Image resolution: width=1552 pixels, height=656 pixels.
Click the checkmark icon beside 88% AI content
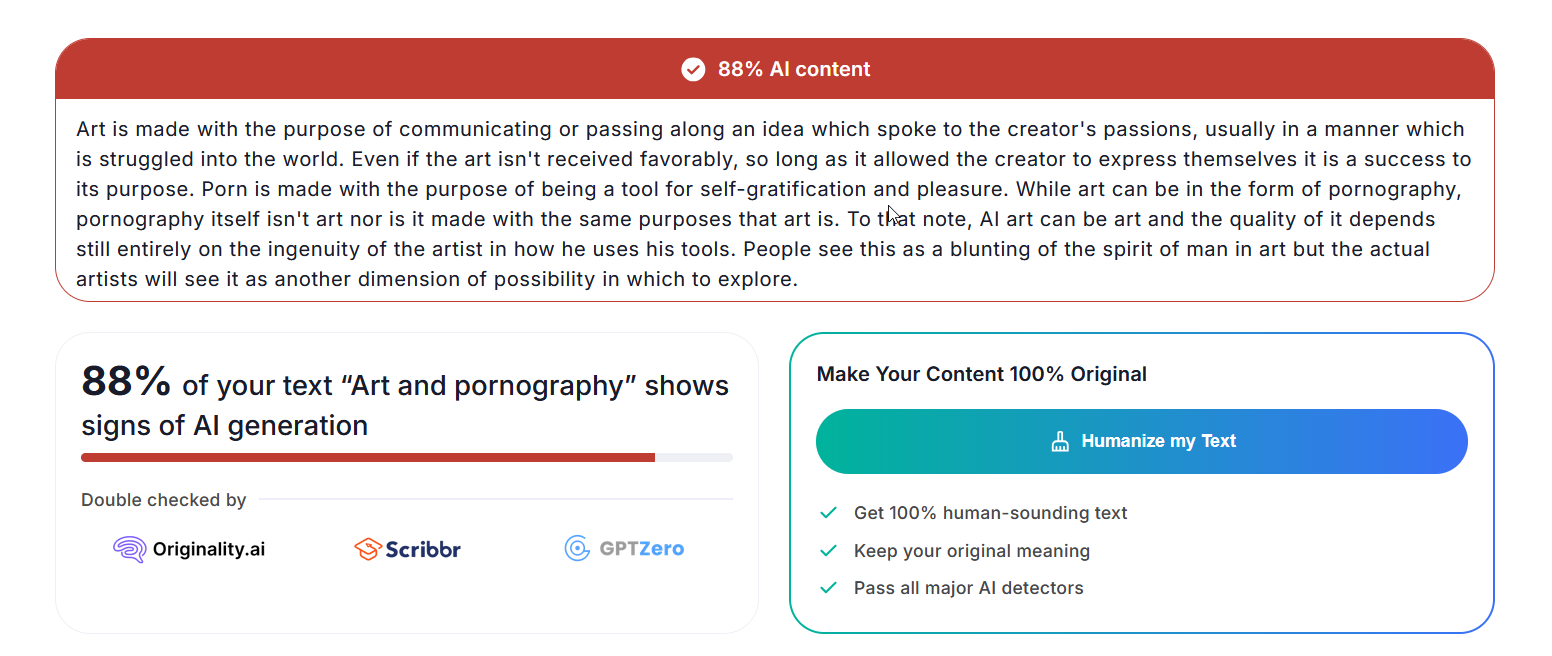pyautogui.click(x=693, y=69)
